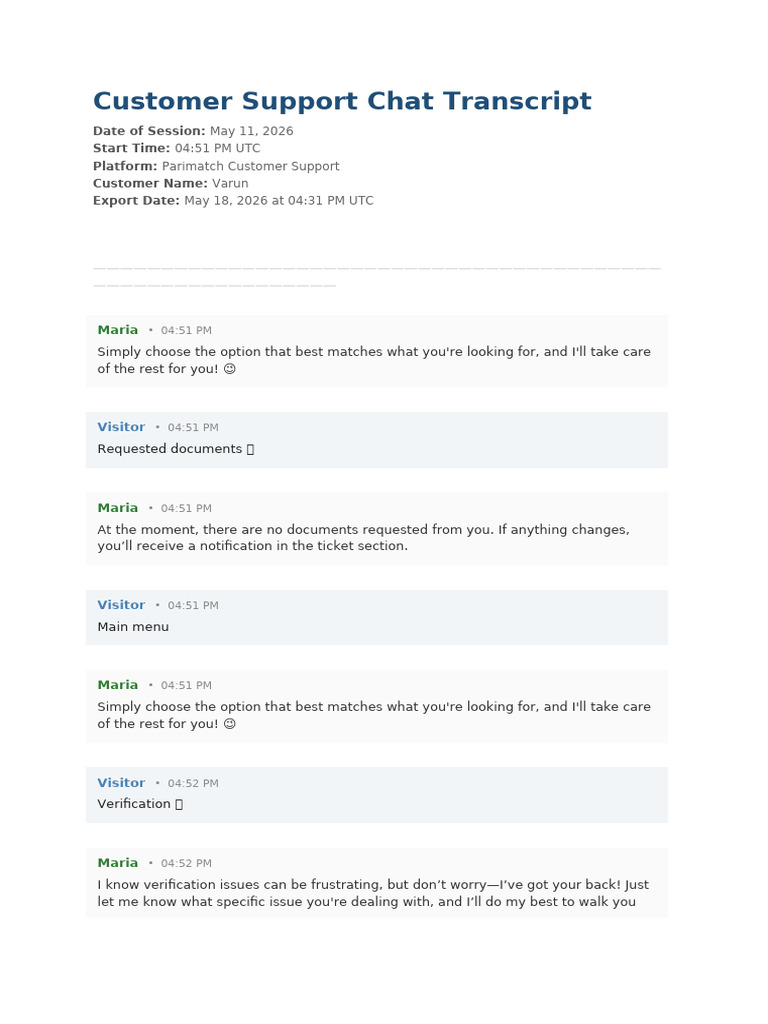
Task: Click the Export Date line
Action: [233, 200]
